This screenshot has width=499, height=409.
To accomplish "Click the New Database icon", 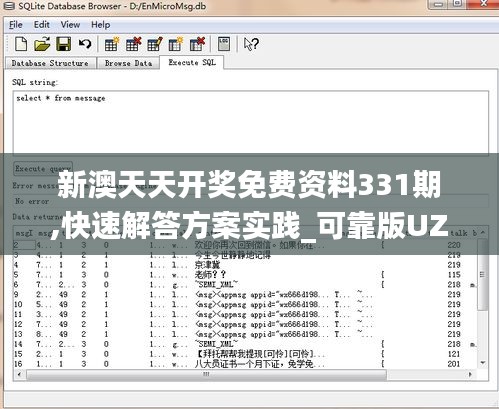I will coord(21,44).
